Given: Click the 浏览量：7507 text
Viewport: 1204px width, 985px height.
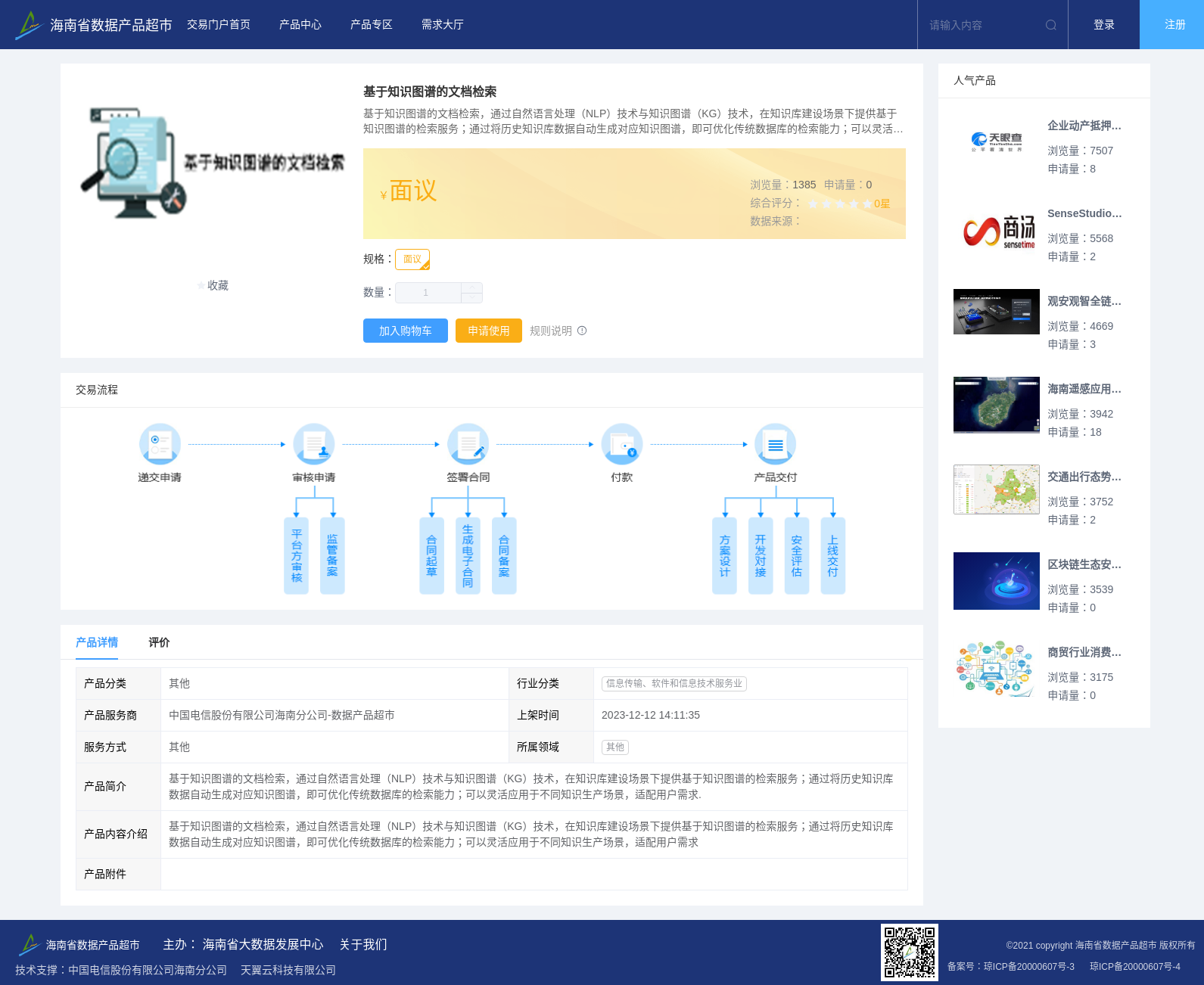Looking at the screenshot, I should click(1081, 151).
